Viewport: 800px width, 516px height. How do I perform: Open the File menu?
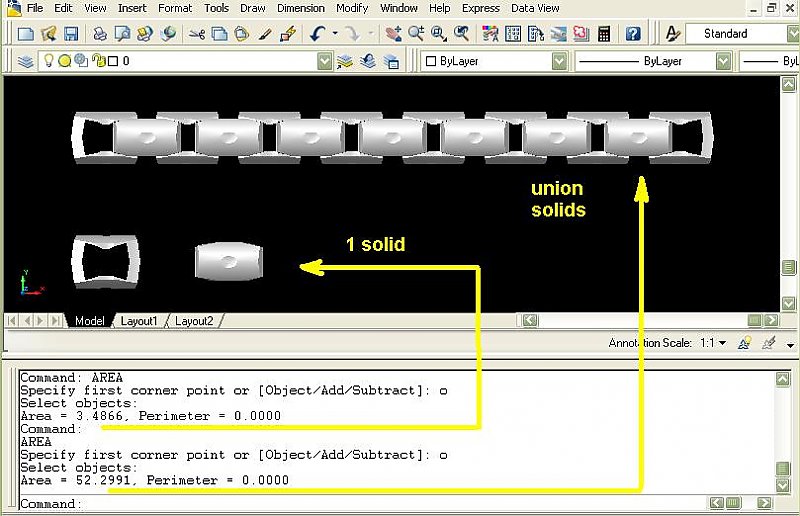click(x=35, y=8)
